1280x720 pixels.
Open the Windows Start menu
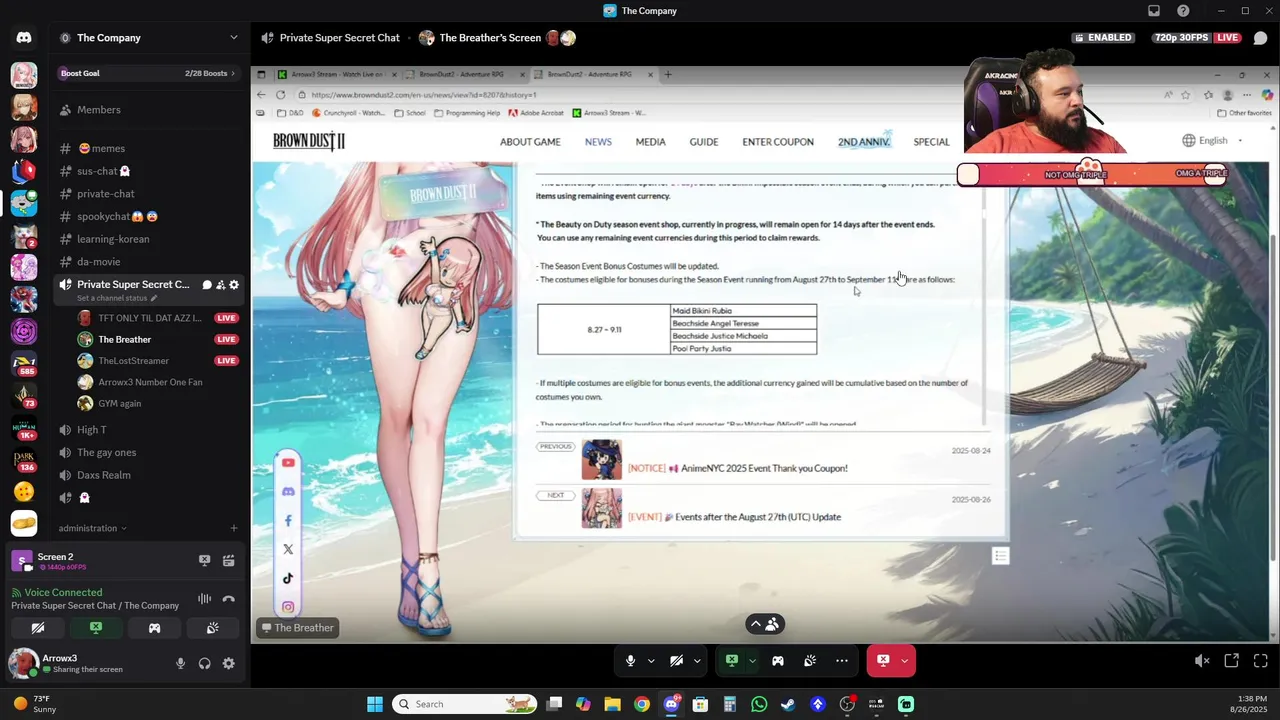(375, 704)
